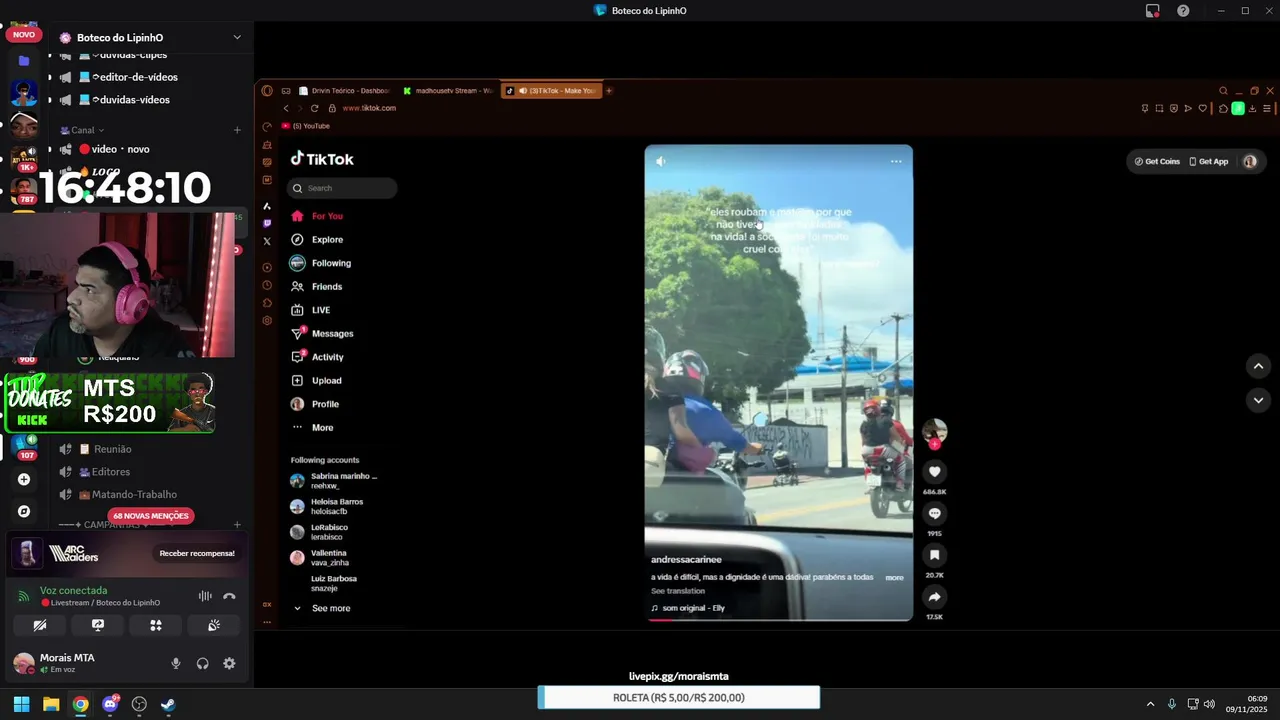
Task: Click Get App button
Action: (x=1209, y=161)
